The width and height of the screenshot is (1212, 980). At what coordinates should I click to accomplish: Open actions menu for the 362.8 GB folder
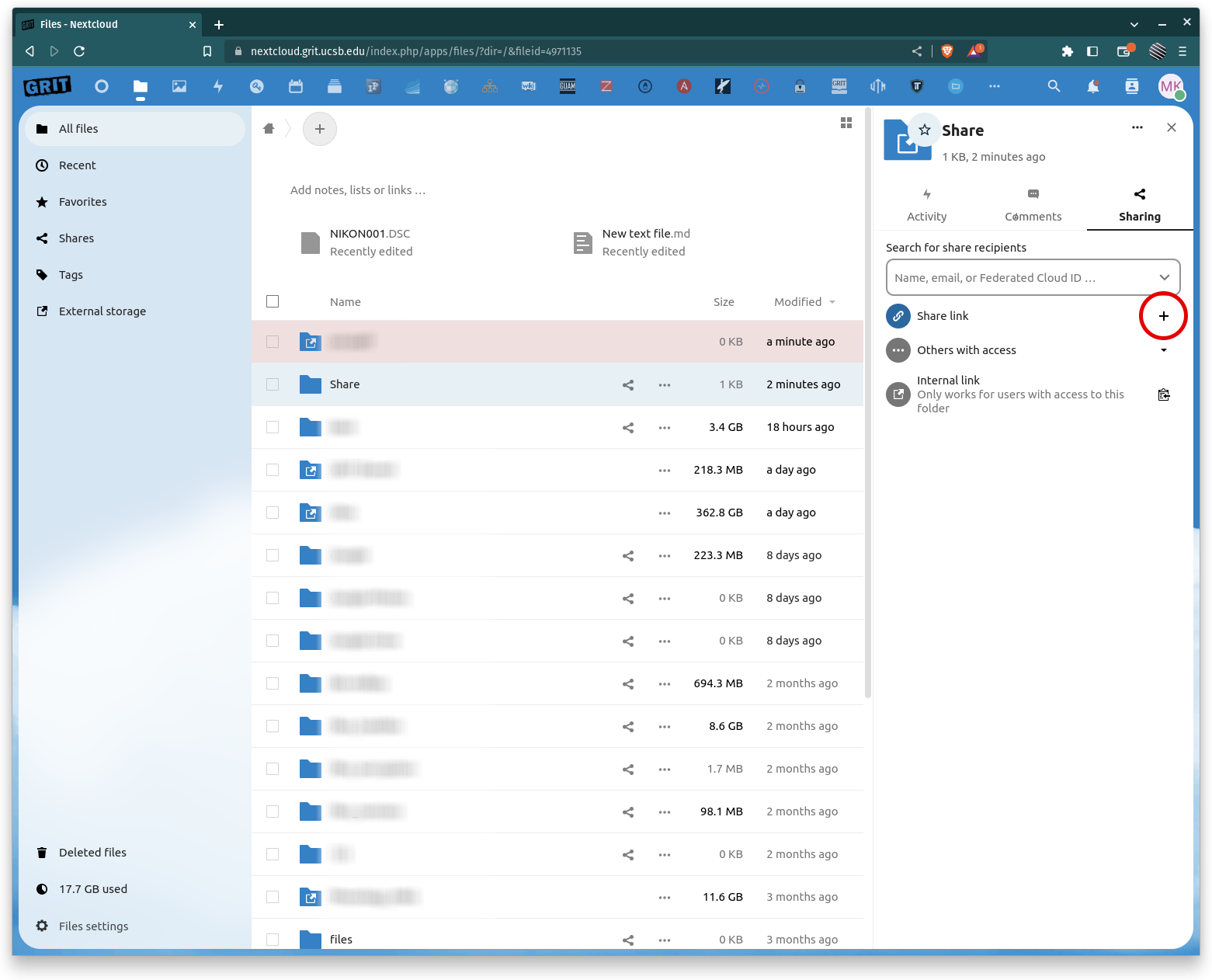point(665,513)
